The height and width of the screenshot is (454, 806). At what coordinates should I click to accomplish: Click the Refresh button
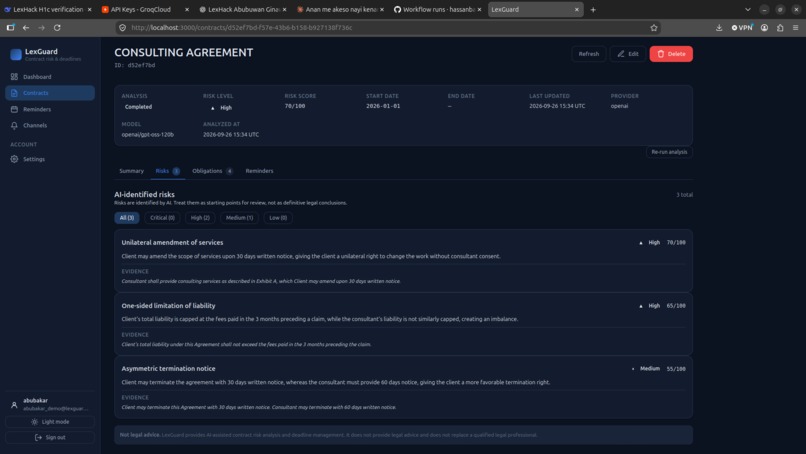pyautogui.click(x=589, y=54)
